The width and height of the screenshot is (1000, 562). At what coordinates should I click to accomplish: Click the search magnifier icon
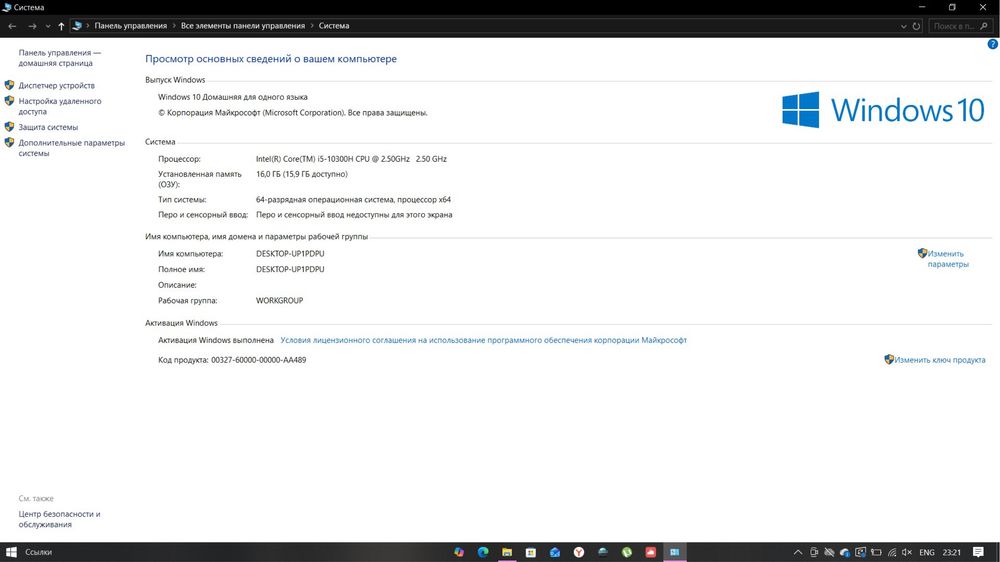985,26
